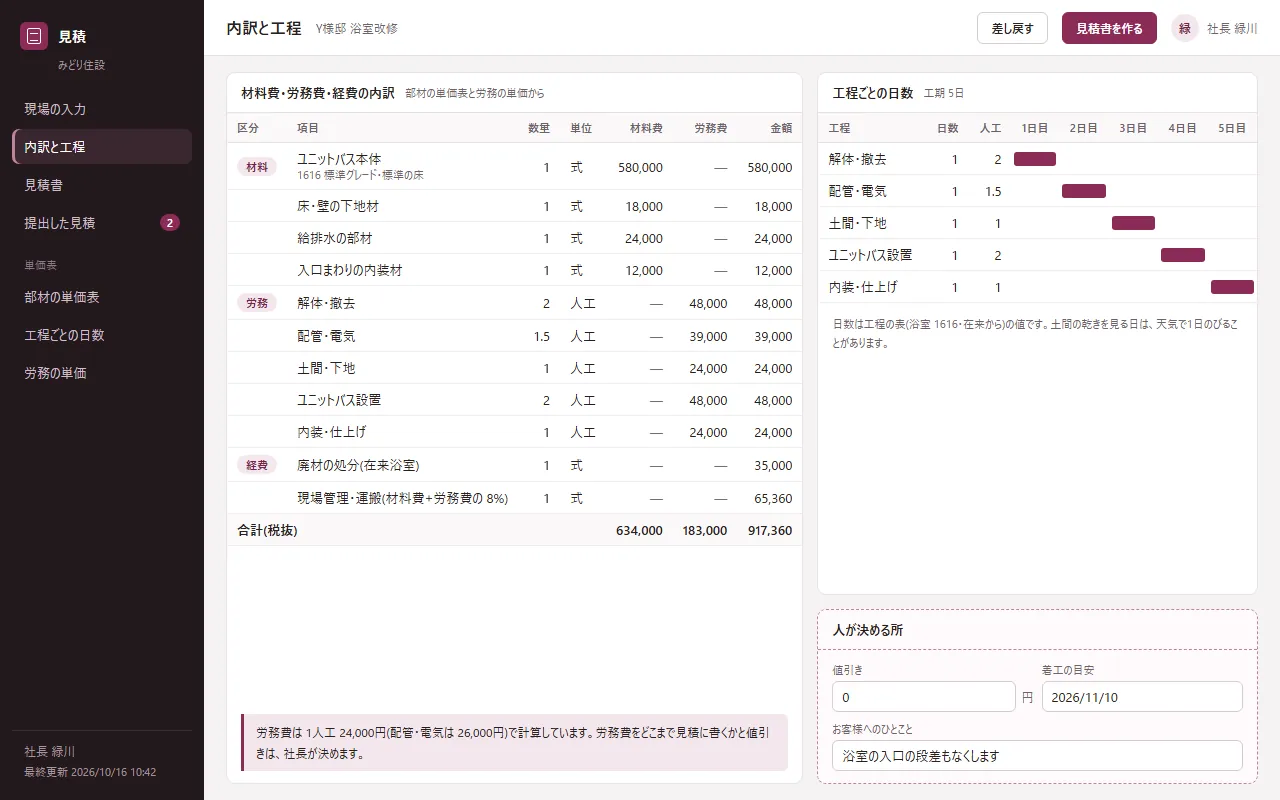This screenshot has width=1280, height=800.
Task: Open the 緑 user avatar
Action: (1185, 28)
